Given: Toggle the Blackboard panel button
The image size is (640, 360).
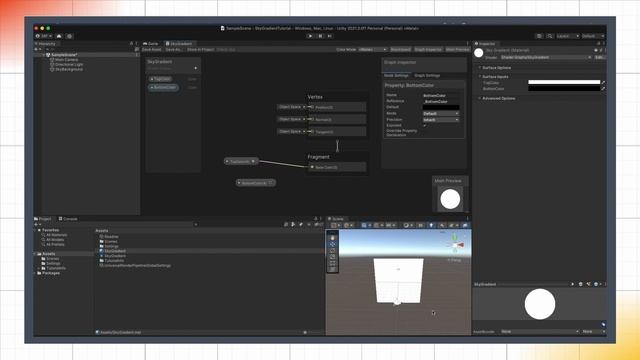Looking at the screenshot, I should click(400, 49).
